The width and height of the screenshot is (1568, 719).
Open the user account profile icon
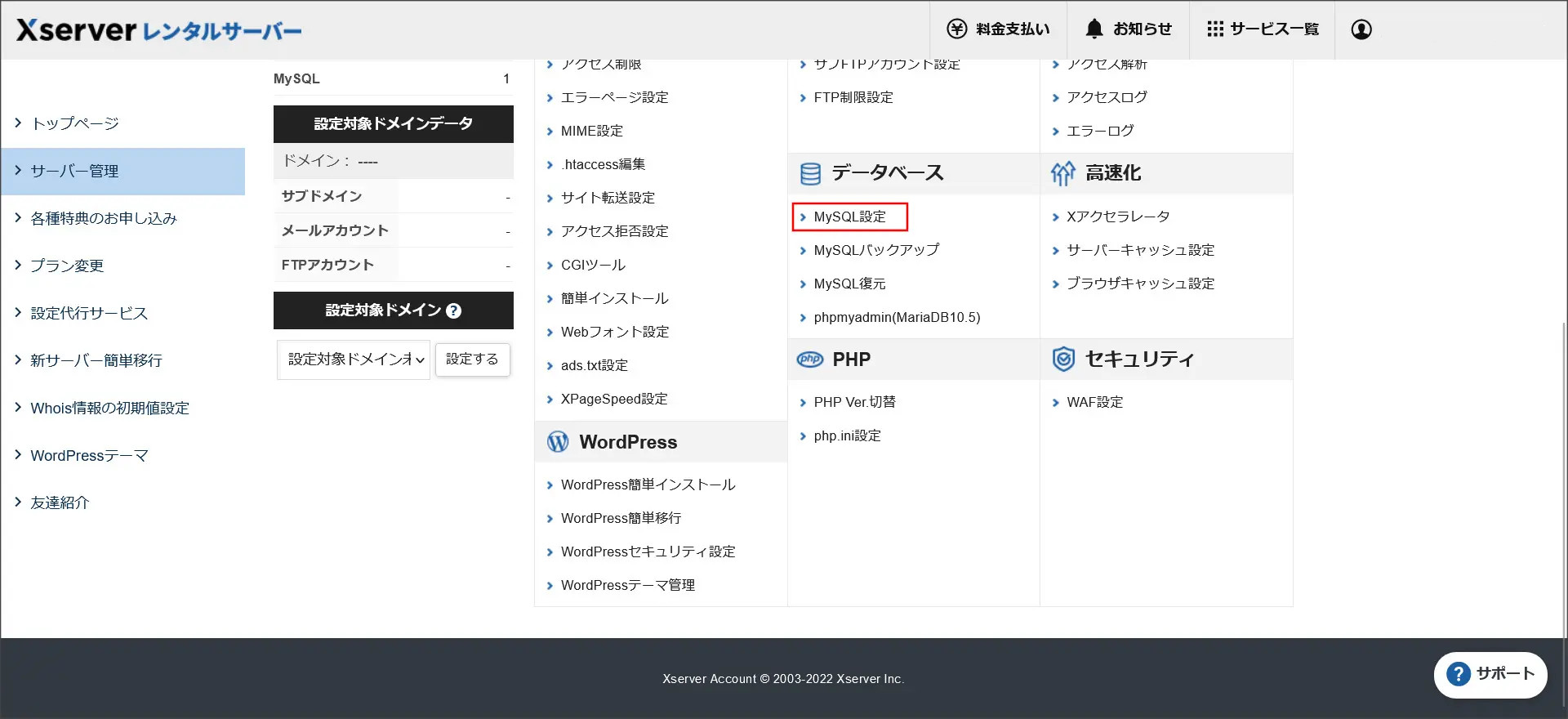click(x=1361, y=29)
